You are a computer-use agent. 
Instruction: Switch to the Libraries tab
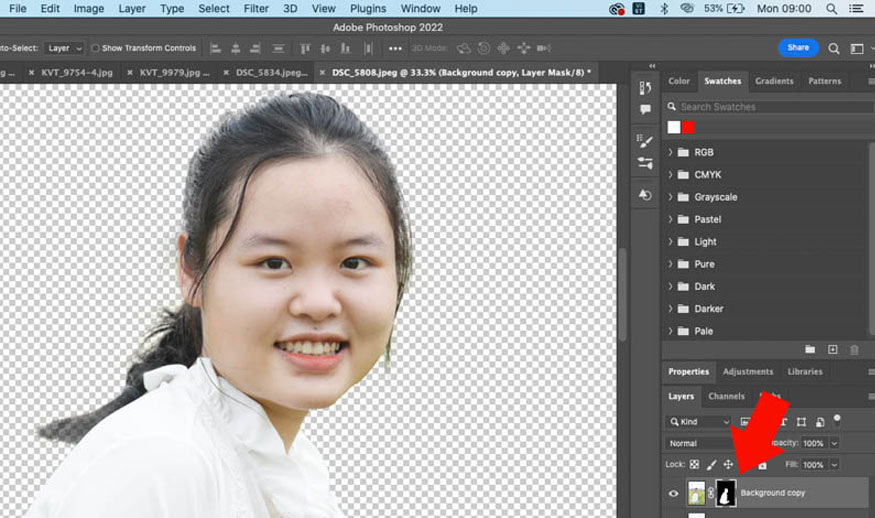[x=805, y=372]
